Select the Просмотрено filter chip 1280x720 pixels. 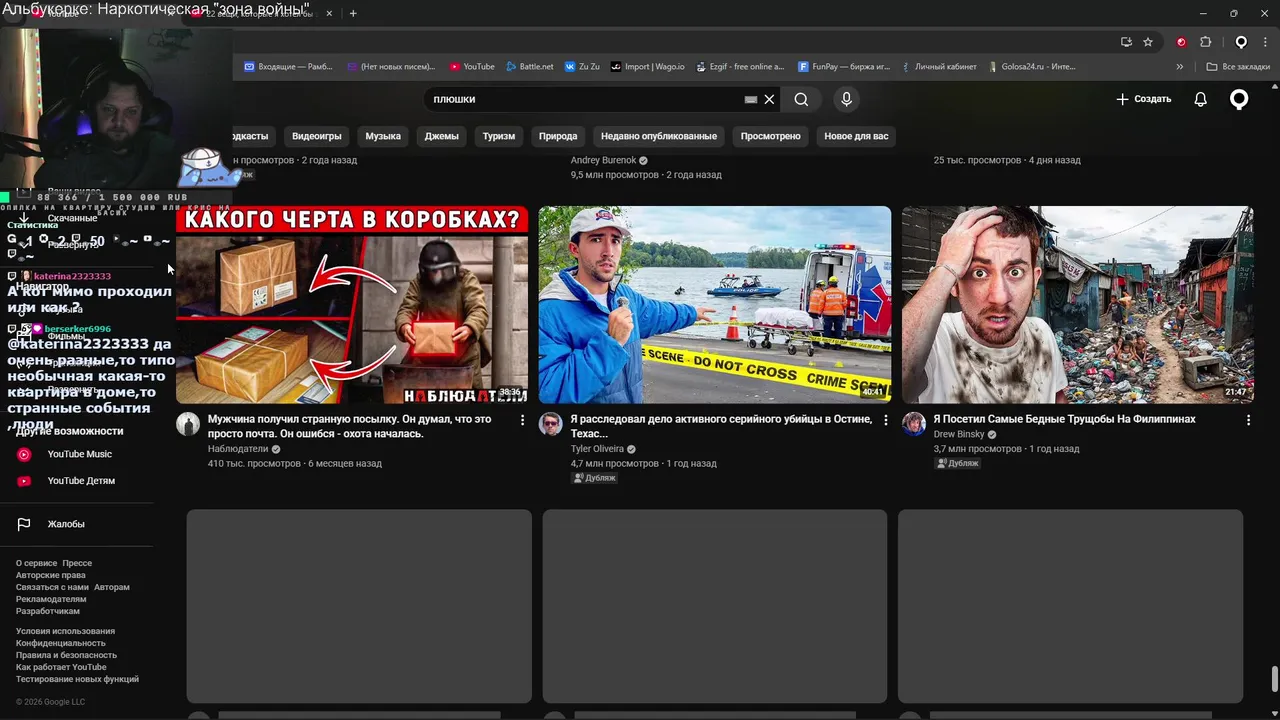pyautogui.click(x=771, y=136)
